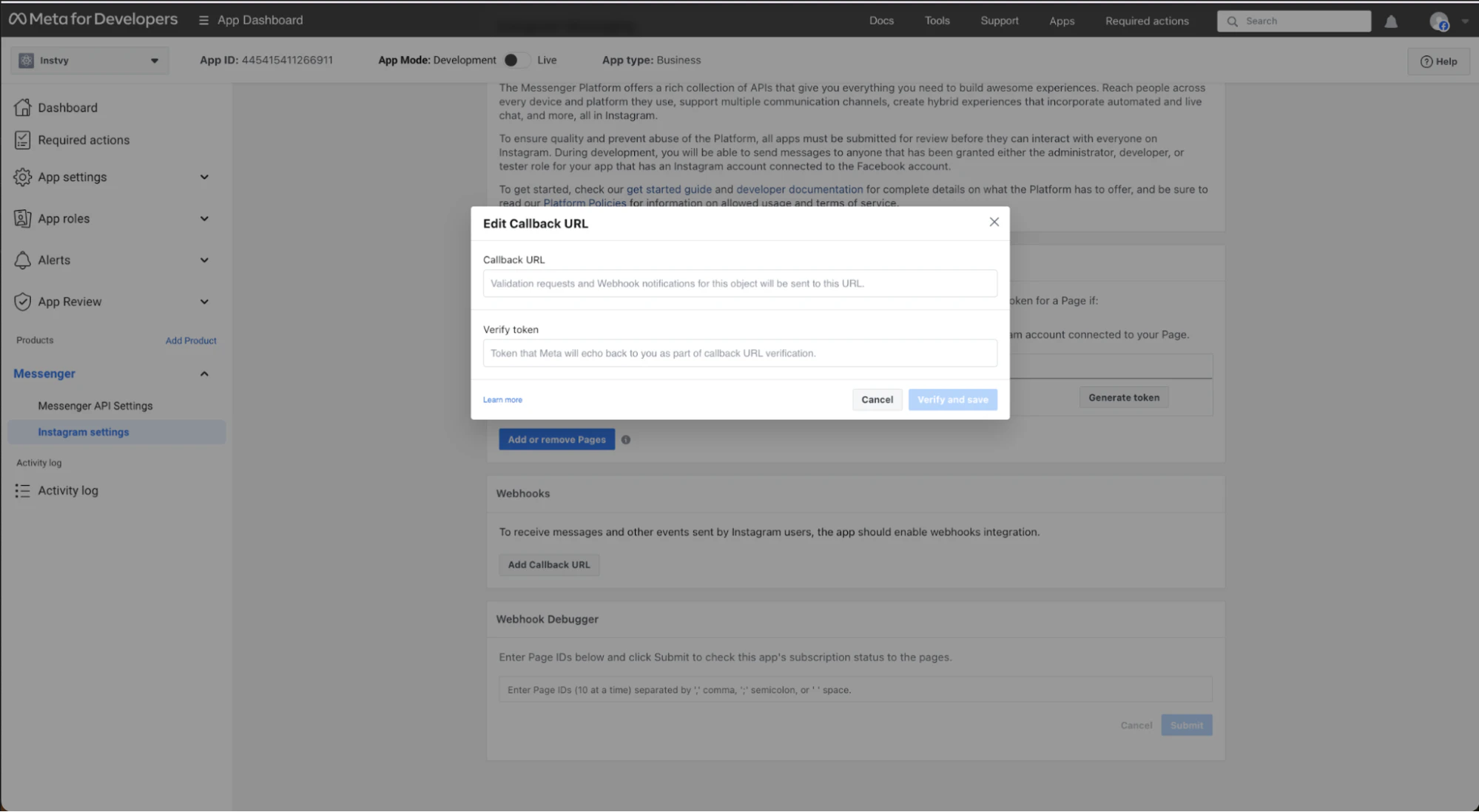Expand the App settings section chevron
This screenshot has height=812, width=1479.
click(x=204, y=177)
